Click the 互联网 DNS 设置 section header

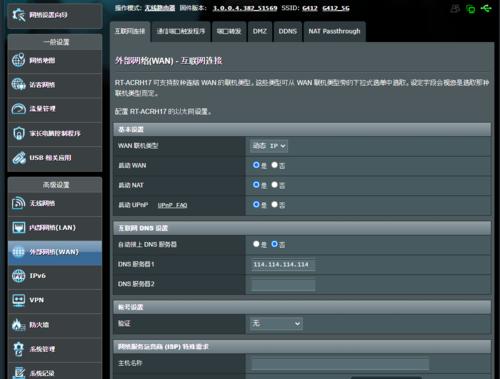click(x=302, y=228)
